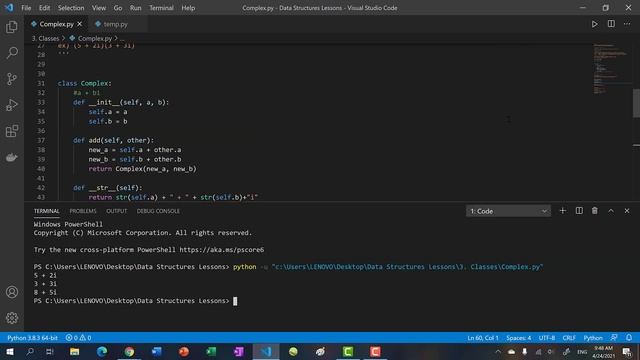Select the Python language mode

click(593, 338)
